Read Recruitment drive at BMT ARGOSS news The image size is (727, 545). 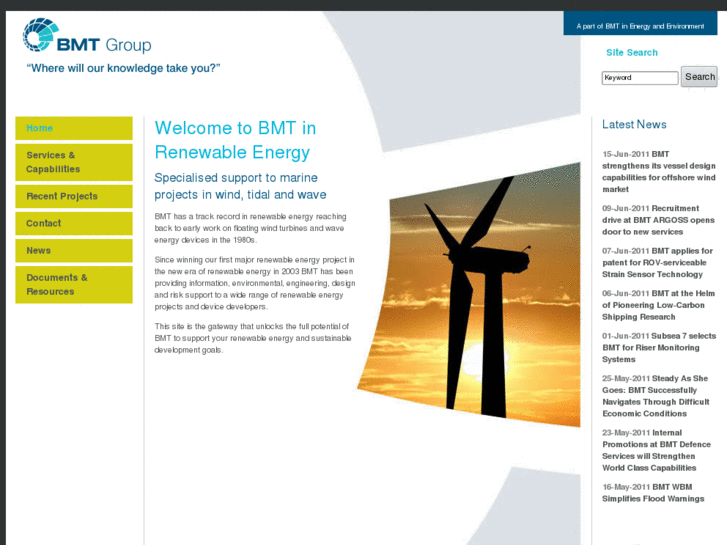[x=658, y=220]
